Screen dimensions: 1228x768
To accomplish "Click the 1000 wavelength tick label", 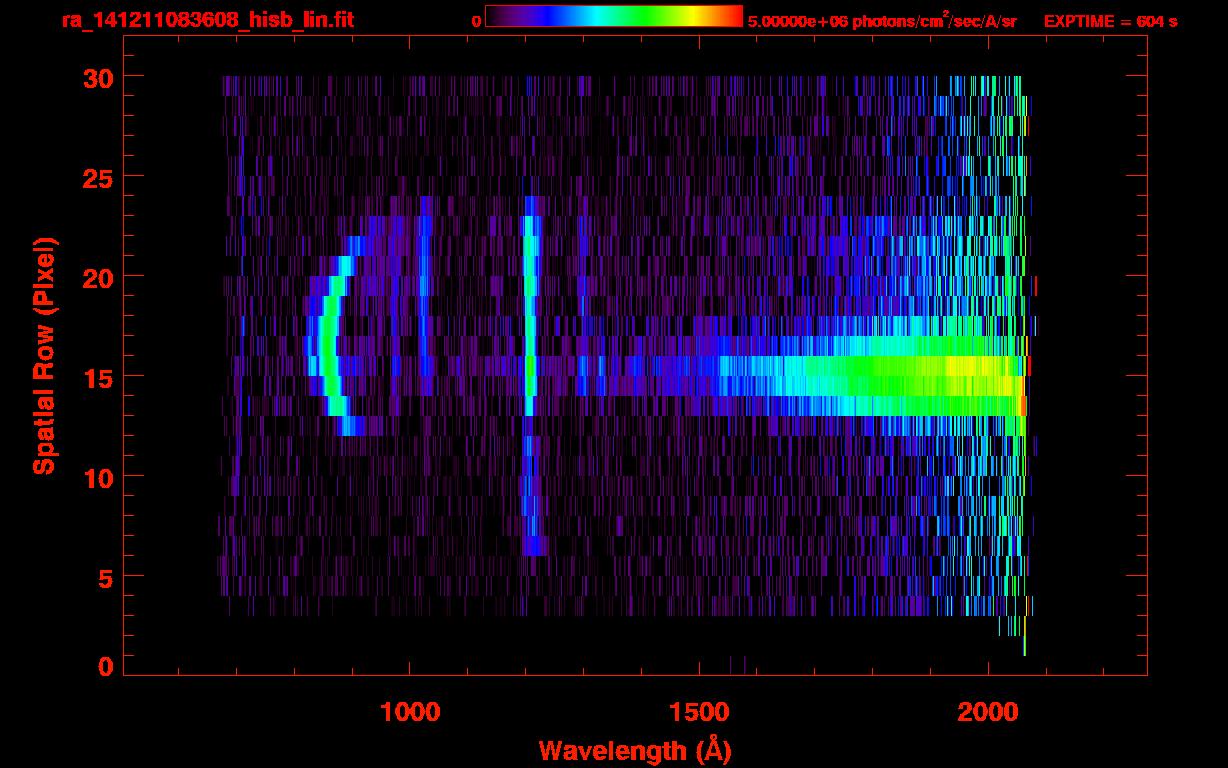I will coord(410,712).
